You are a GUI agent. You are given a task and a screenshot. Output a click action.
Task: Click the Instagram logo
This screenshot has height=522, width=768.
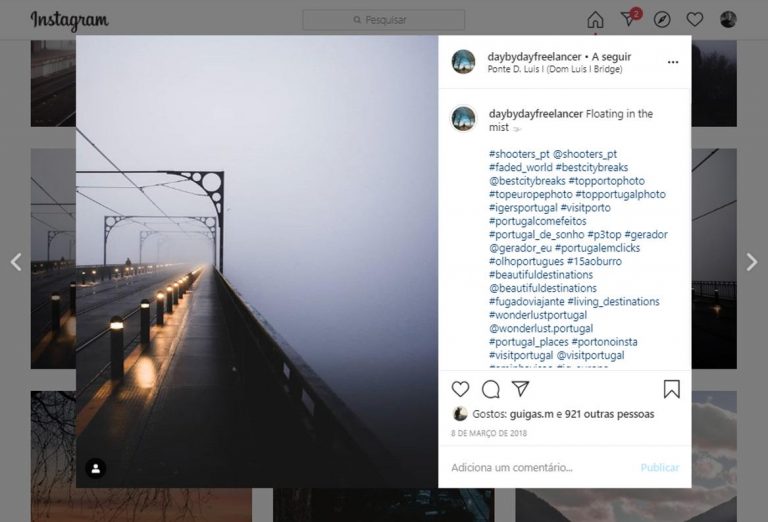pos(69,20)
